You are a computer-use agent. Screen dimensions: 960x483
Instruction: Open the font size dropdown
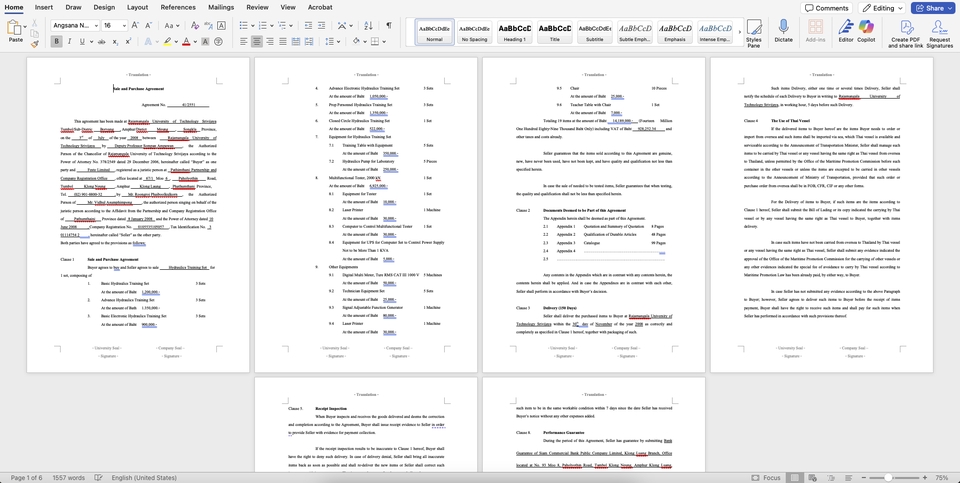[124, 26]
